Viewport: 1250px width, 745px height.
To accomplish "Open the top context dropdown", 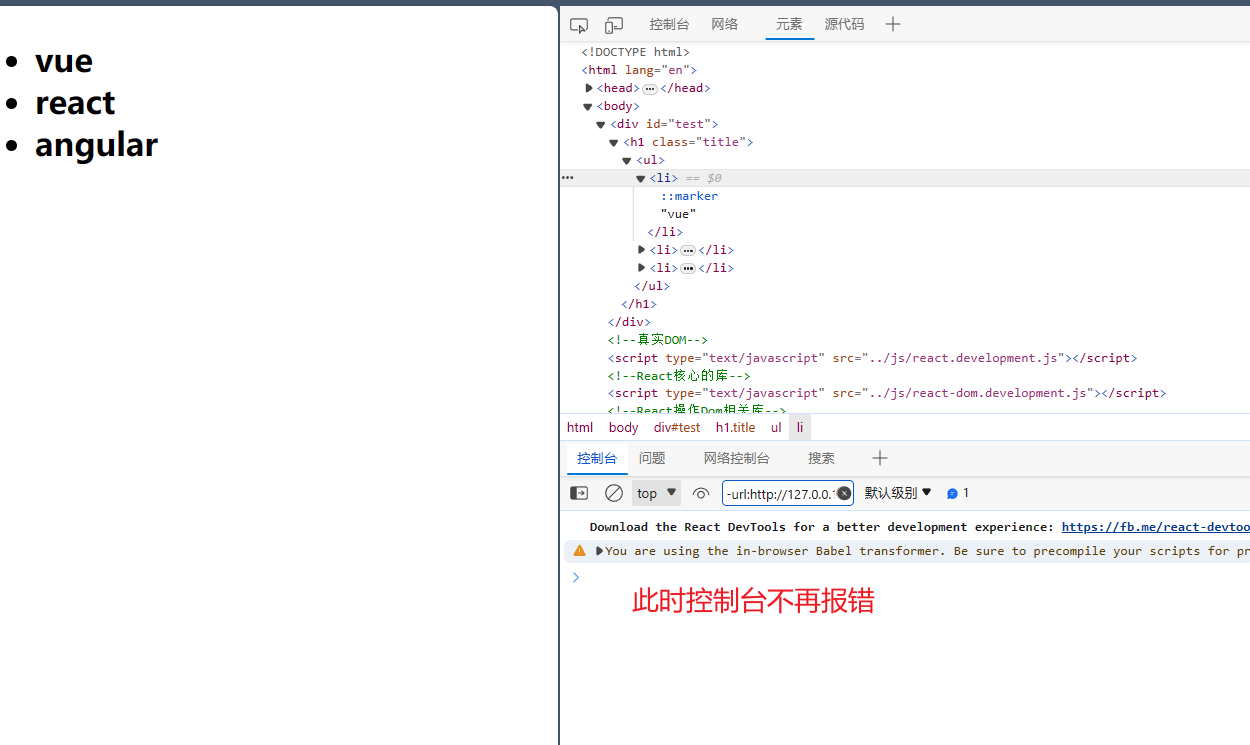I will click(656, 493).
